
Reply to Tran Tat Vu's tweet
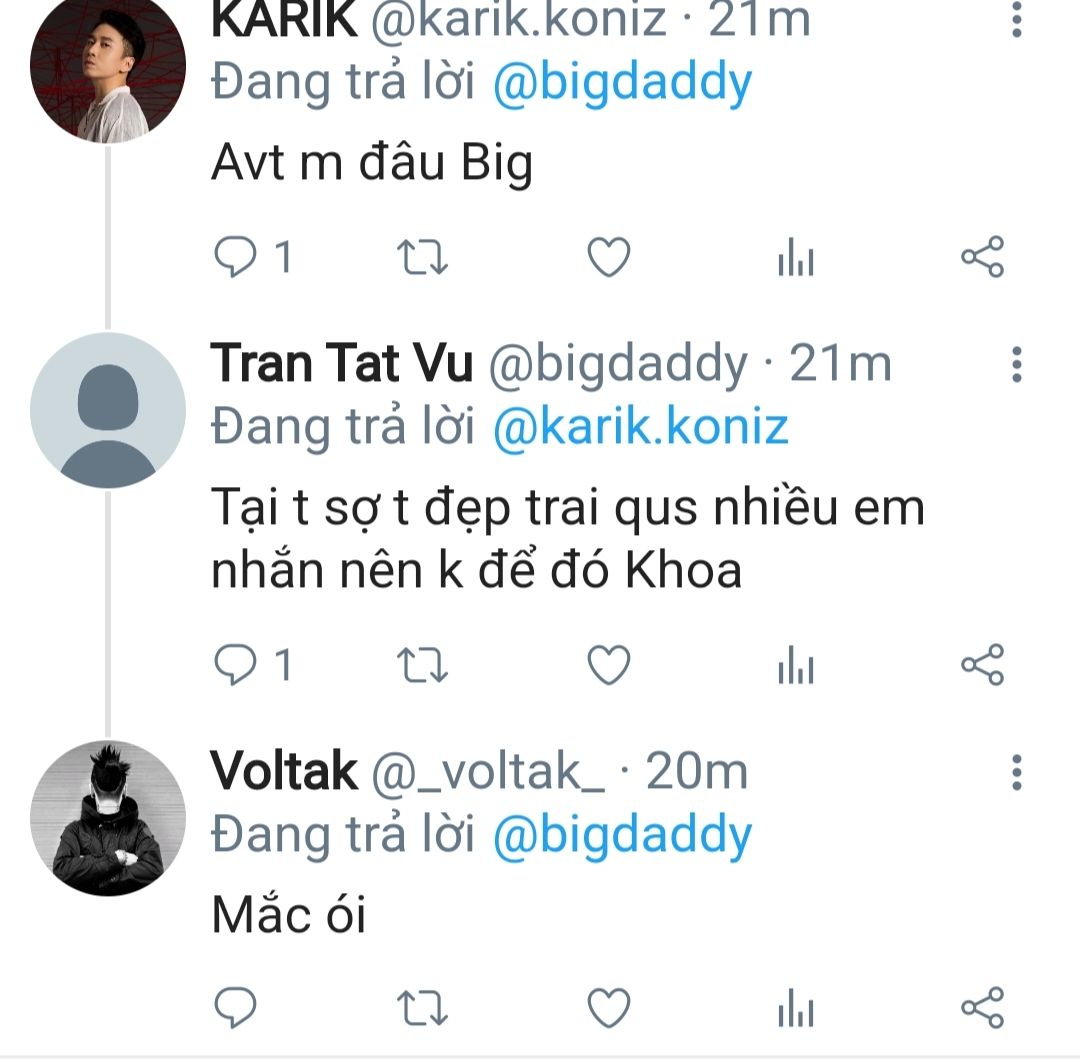coord(236,665)
